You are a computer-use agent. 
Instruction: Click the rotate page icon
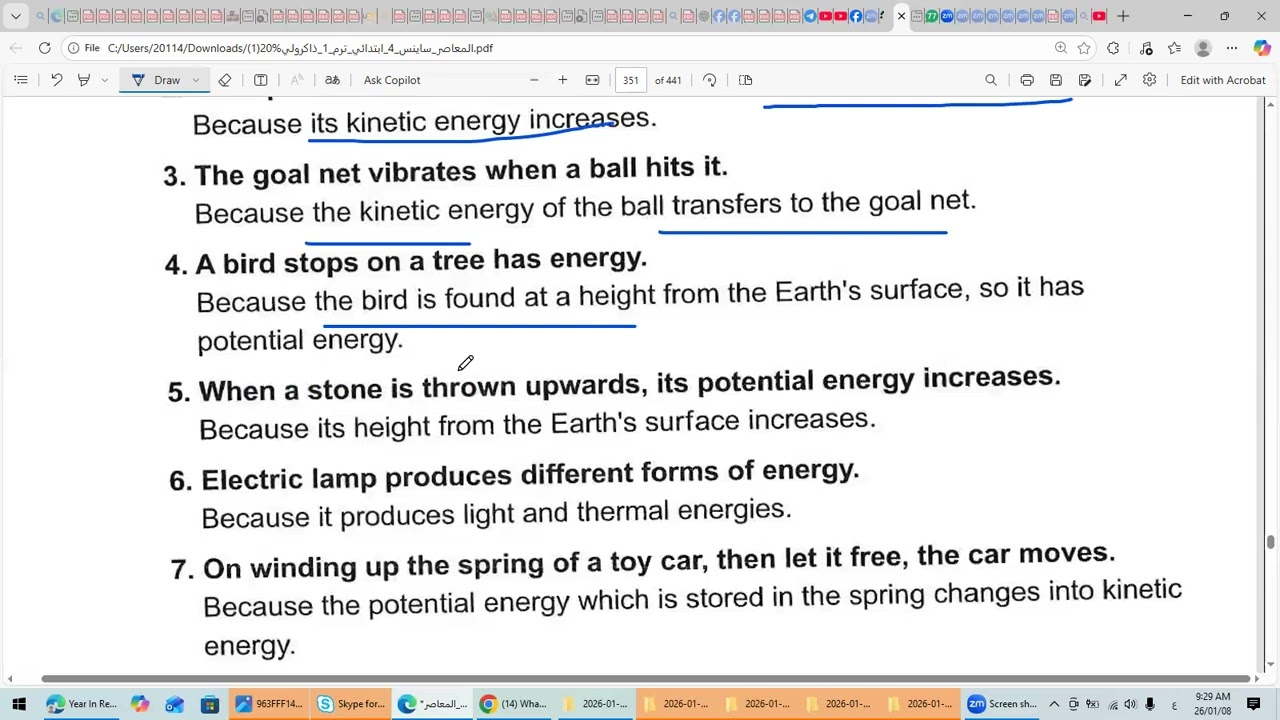pyautogui.click(x=710, y=80)
